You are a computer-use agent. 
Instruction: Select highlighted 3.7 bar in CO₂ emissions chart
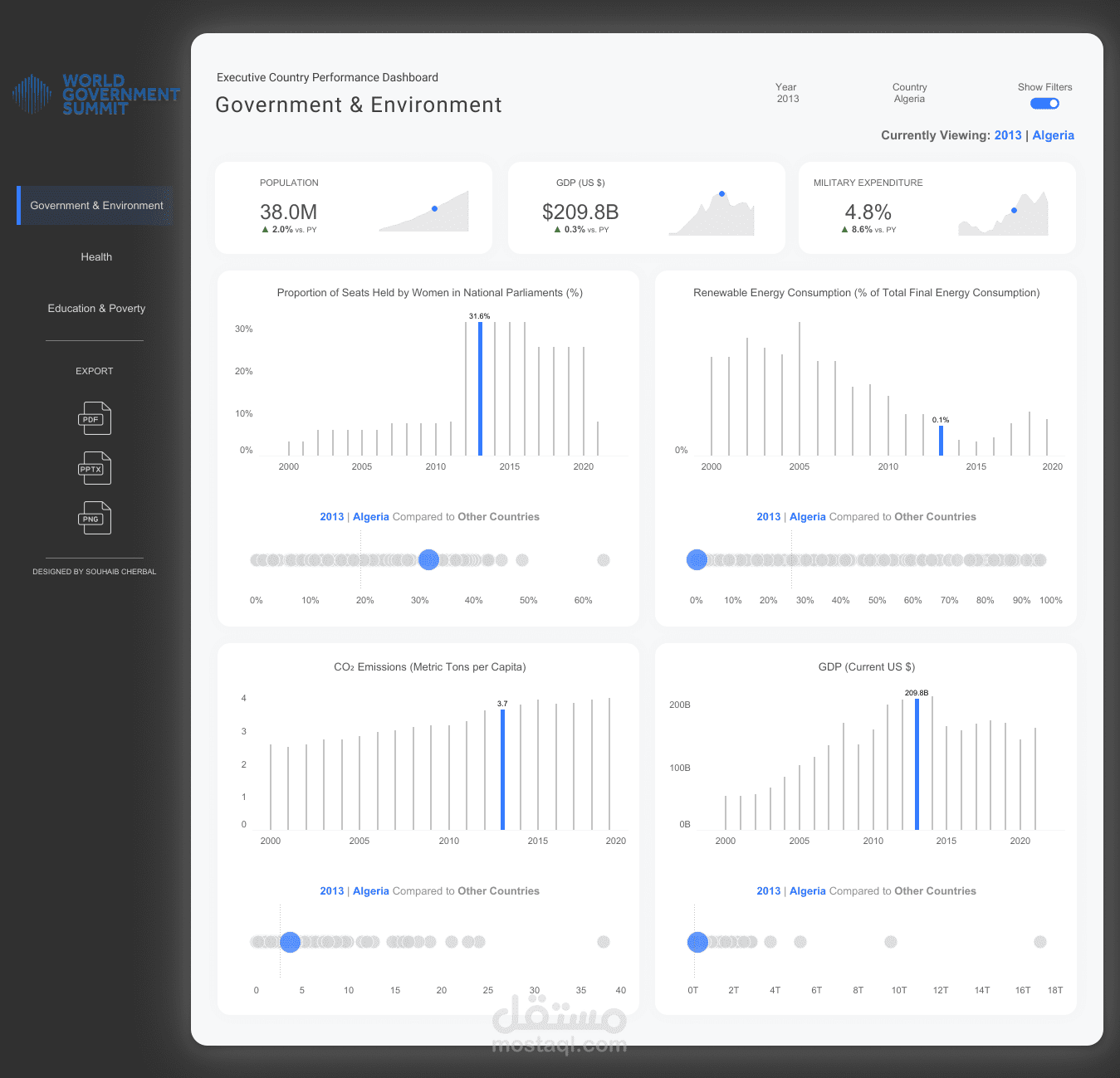(x=502, y=769)
